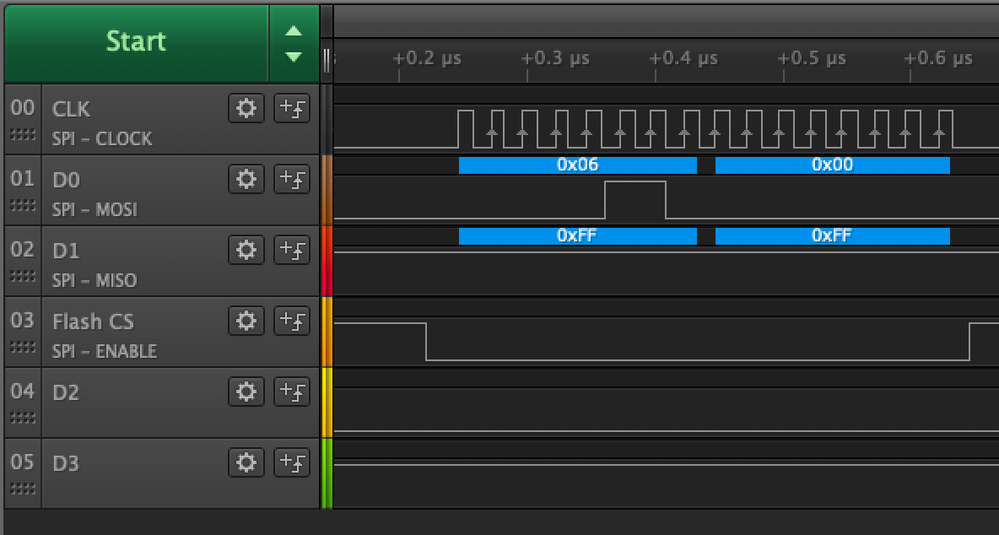Open settings gear for Flash CS channel
This screenshot has width=999, height=535.
point(246,320)
